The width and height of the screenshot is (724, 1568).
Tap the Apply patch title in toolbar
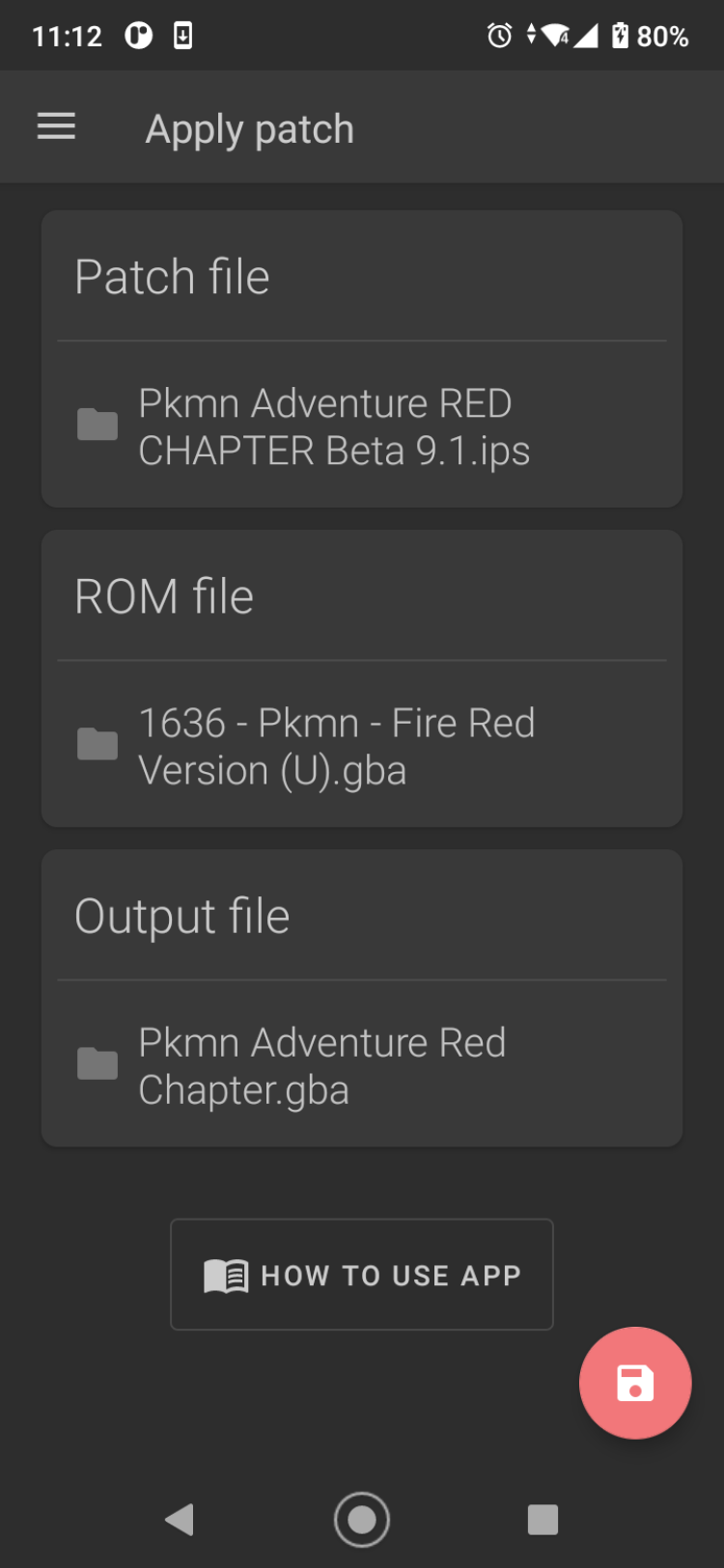point(249,128)
